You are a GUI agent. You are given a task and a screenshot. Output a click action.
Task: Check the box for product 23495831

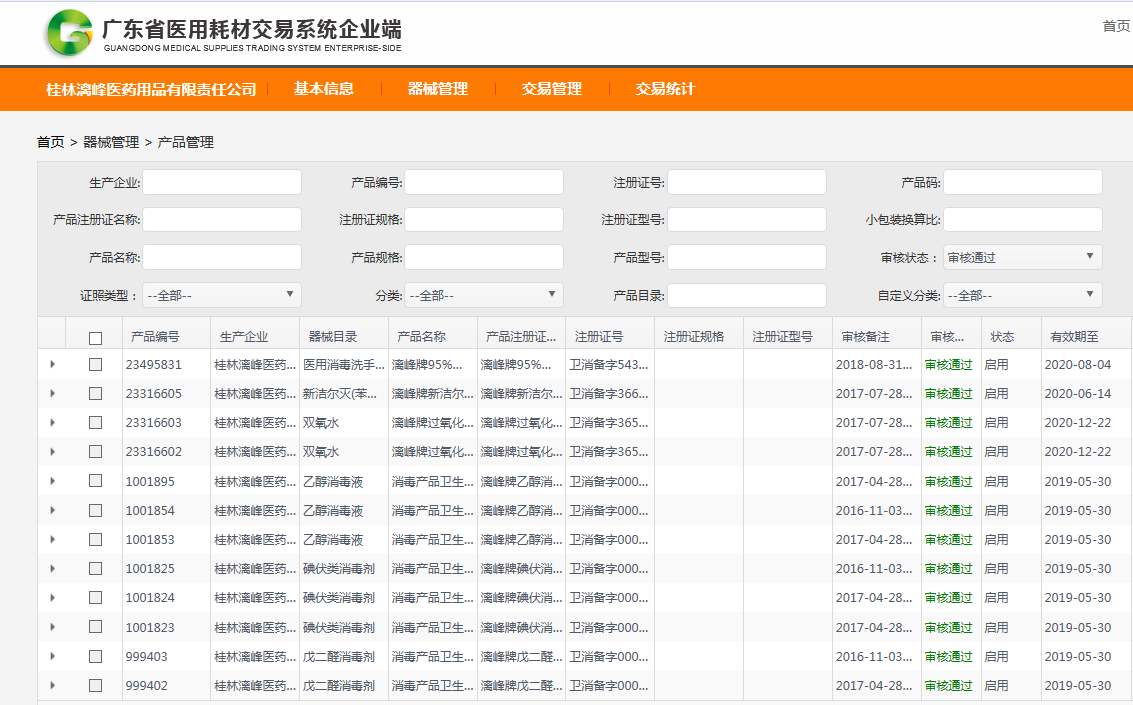coord(95,365)
